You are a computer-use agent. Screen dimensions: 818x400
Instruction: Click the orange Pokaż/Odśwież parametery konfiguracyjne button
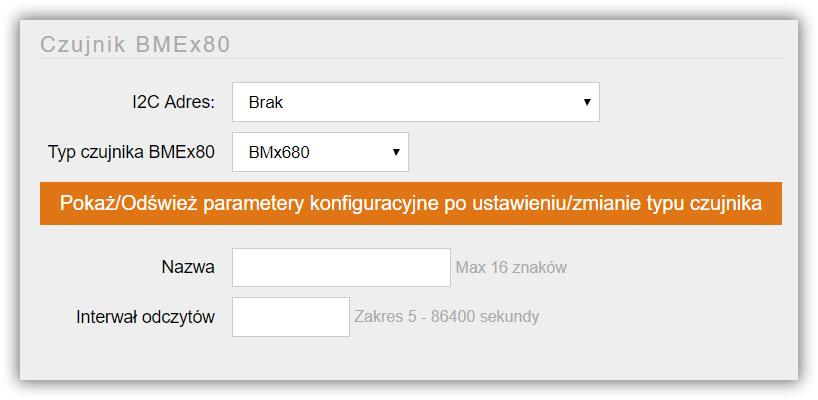(411, 203)
